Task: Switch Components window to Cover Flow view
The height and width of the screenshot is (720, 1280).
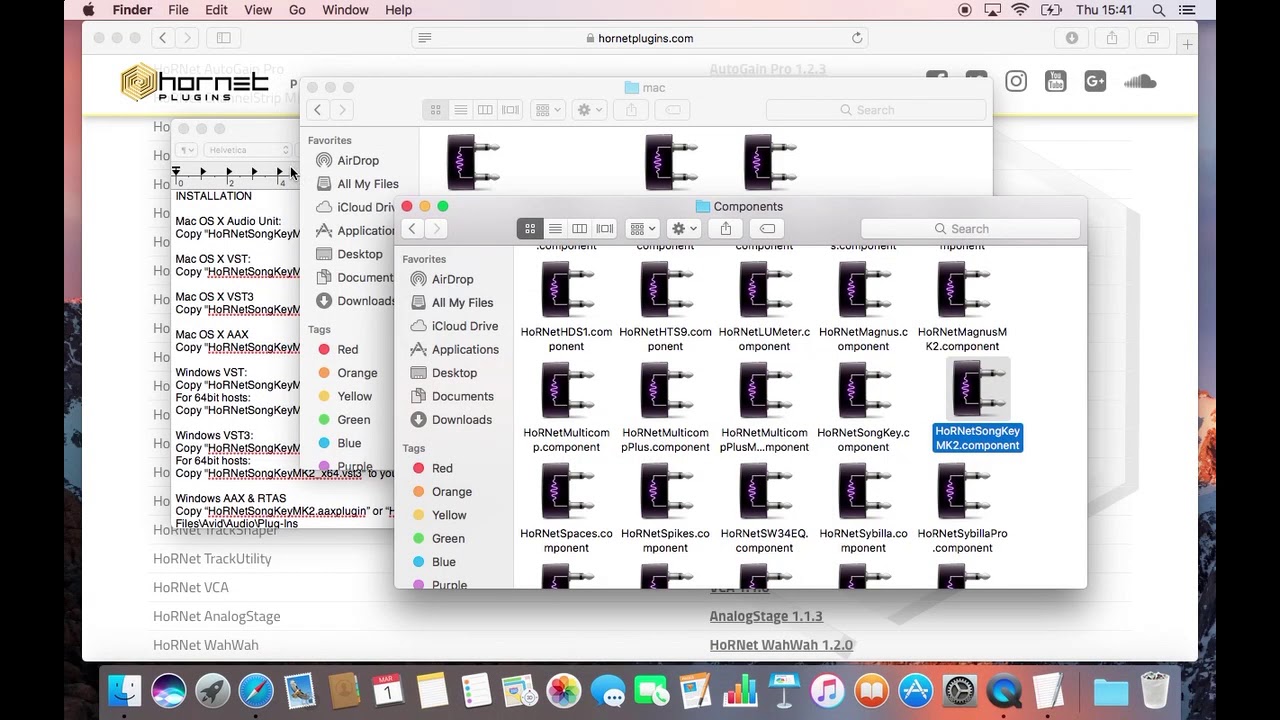Action: coord(605,229)
